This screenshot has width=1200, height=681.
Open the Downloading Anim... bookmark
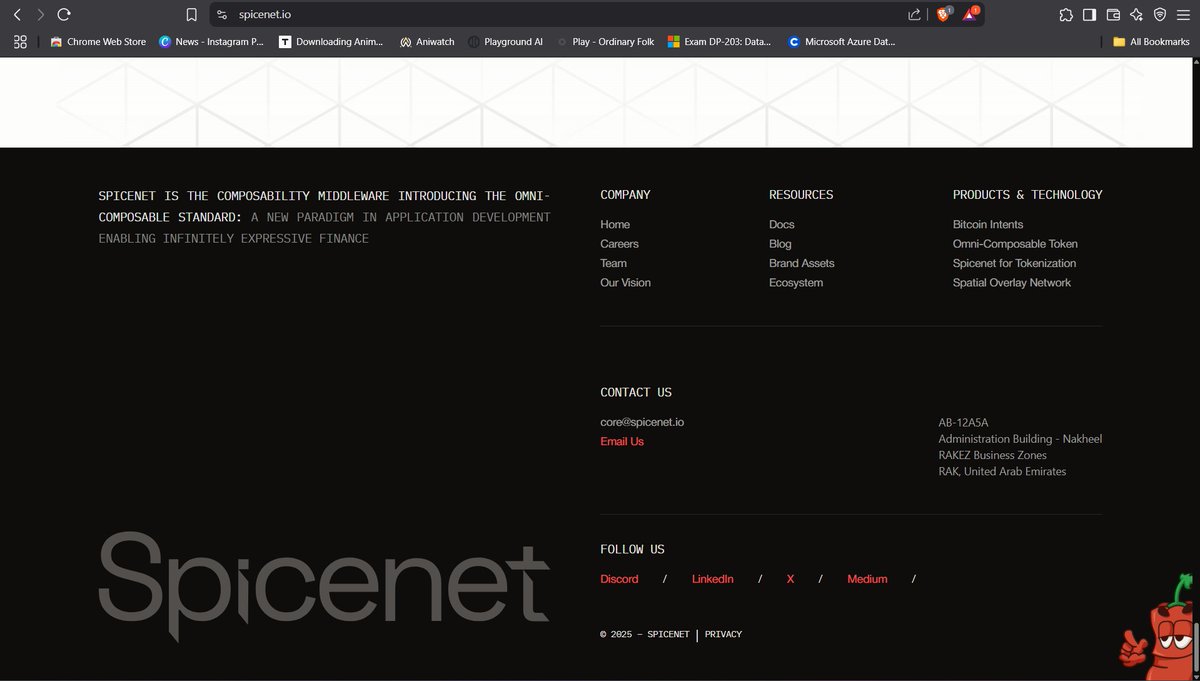click(x=331, y=42)
